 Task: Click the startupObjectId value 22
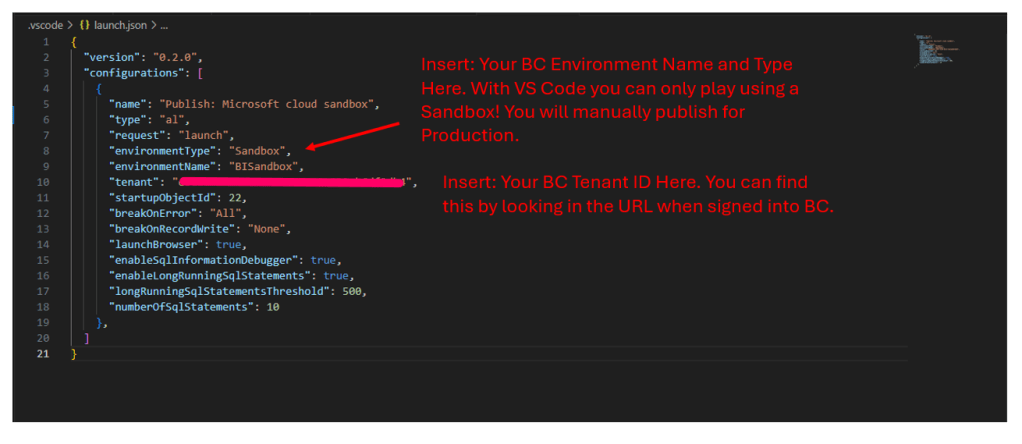coord(235,198)
